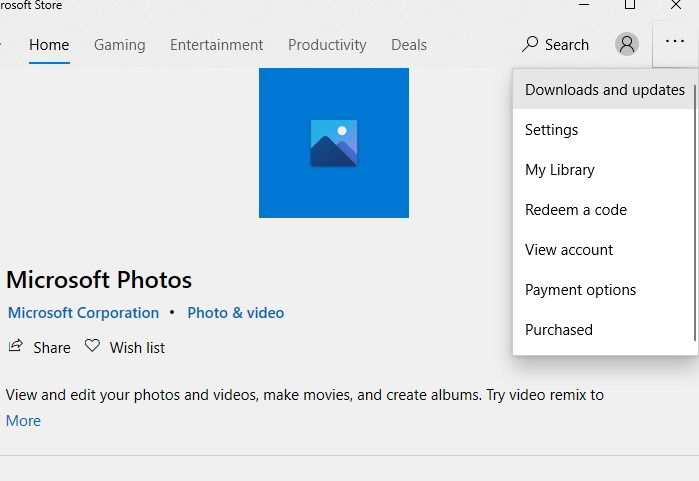Click the three-dot See more button
Viewport: 699px width, 481px height.
[x=675, y=41]
